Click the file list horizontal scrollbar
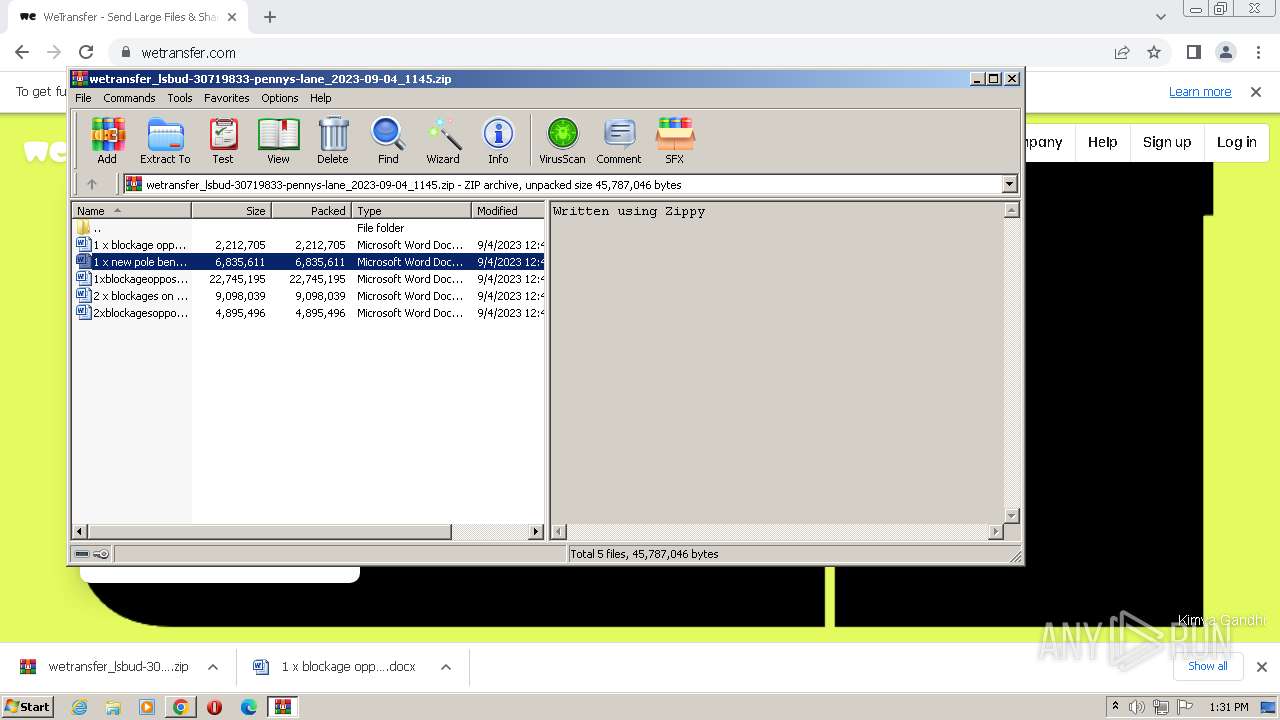1280x720 pixels. tap(270, 532)
